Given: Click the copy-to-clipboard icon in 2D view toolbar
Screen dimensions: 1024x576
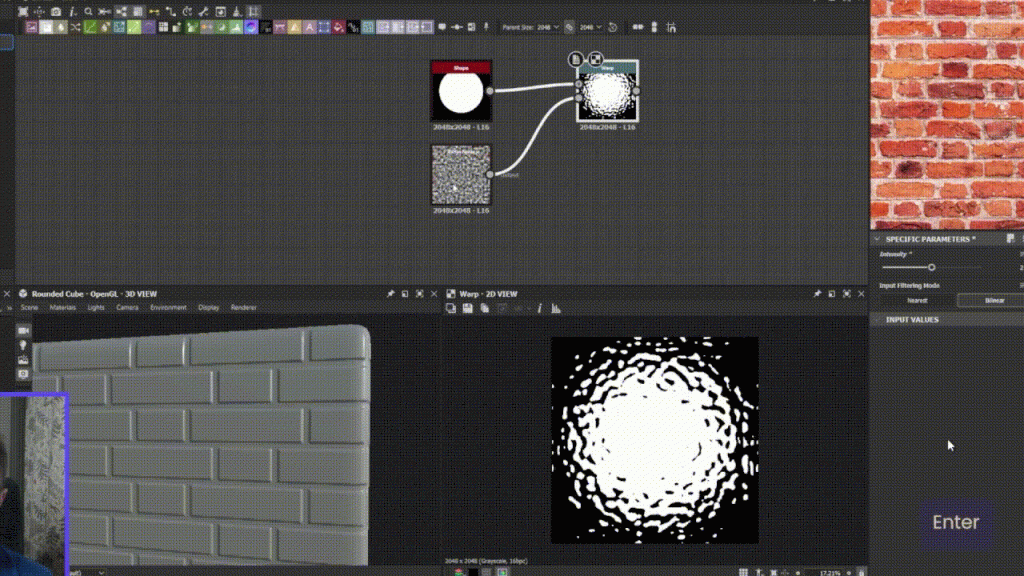Looking at the screenshot, I should tap(485, 308).
